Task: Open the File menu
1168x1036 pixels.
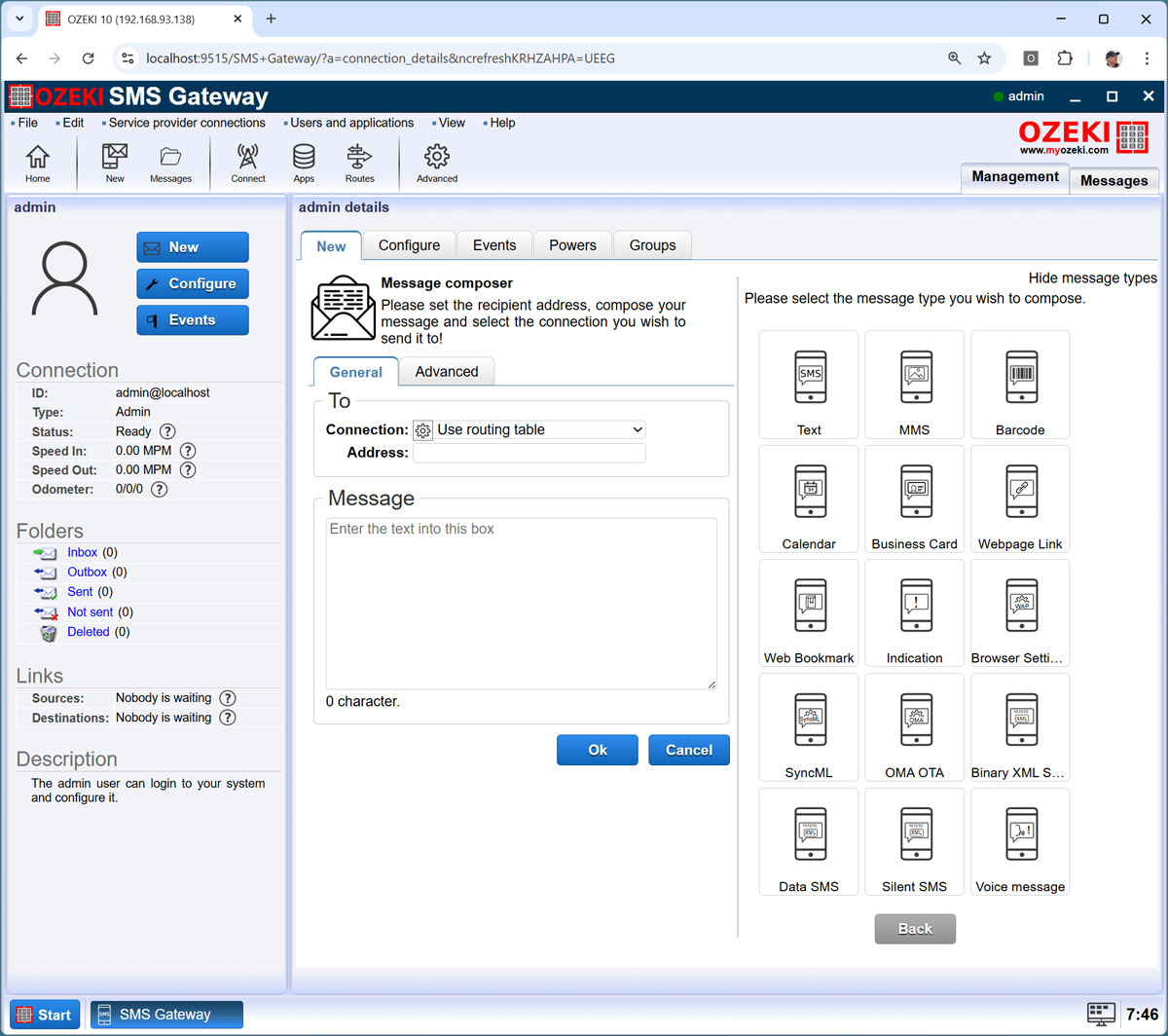Action: coord(27,123)
